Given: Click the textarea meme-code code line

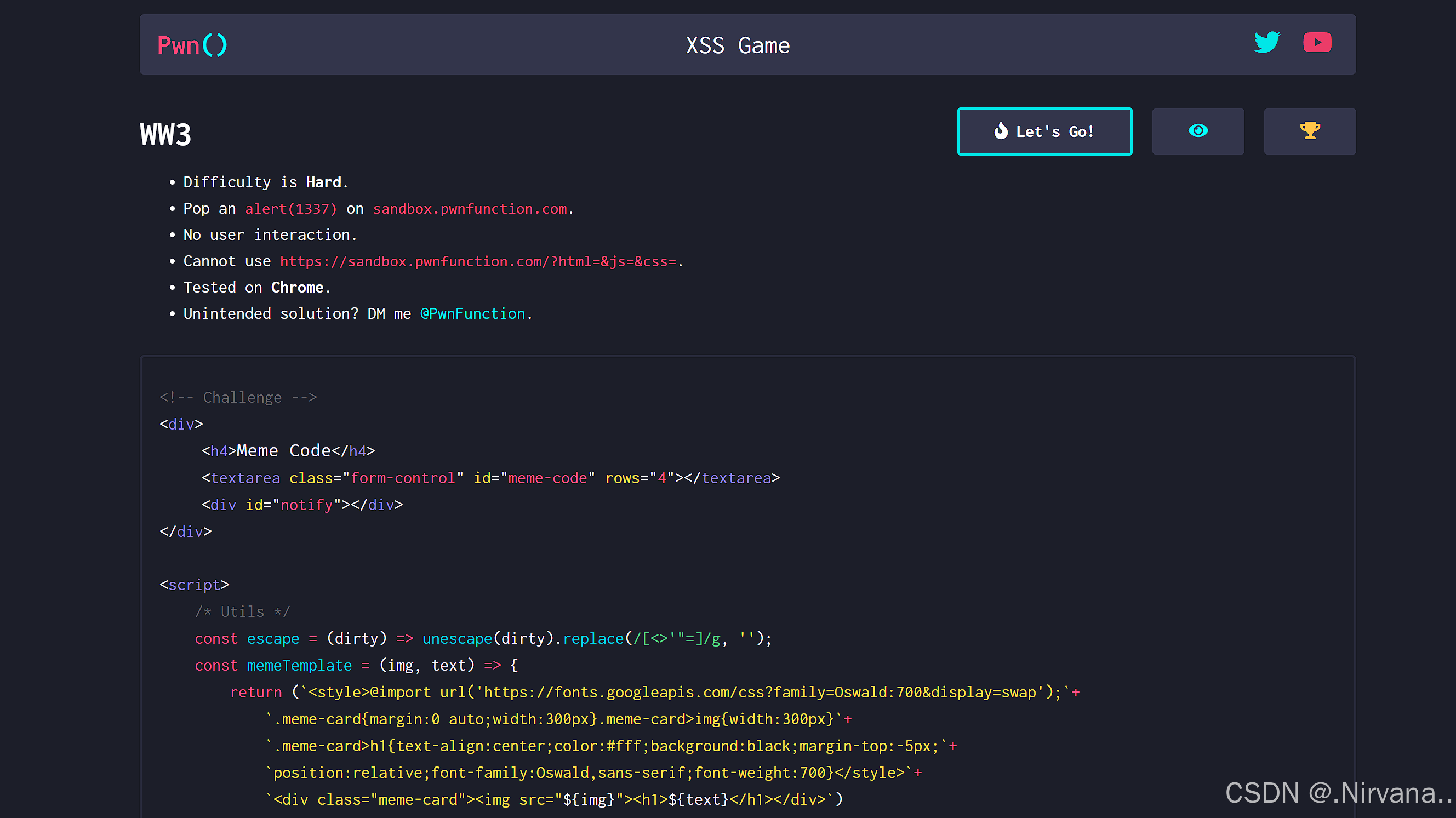Looking at the screenshot, I should pyautogui.click(x=490, y=478).
